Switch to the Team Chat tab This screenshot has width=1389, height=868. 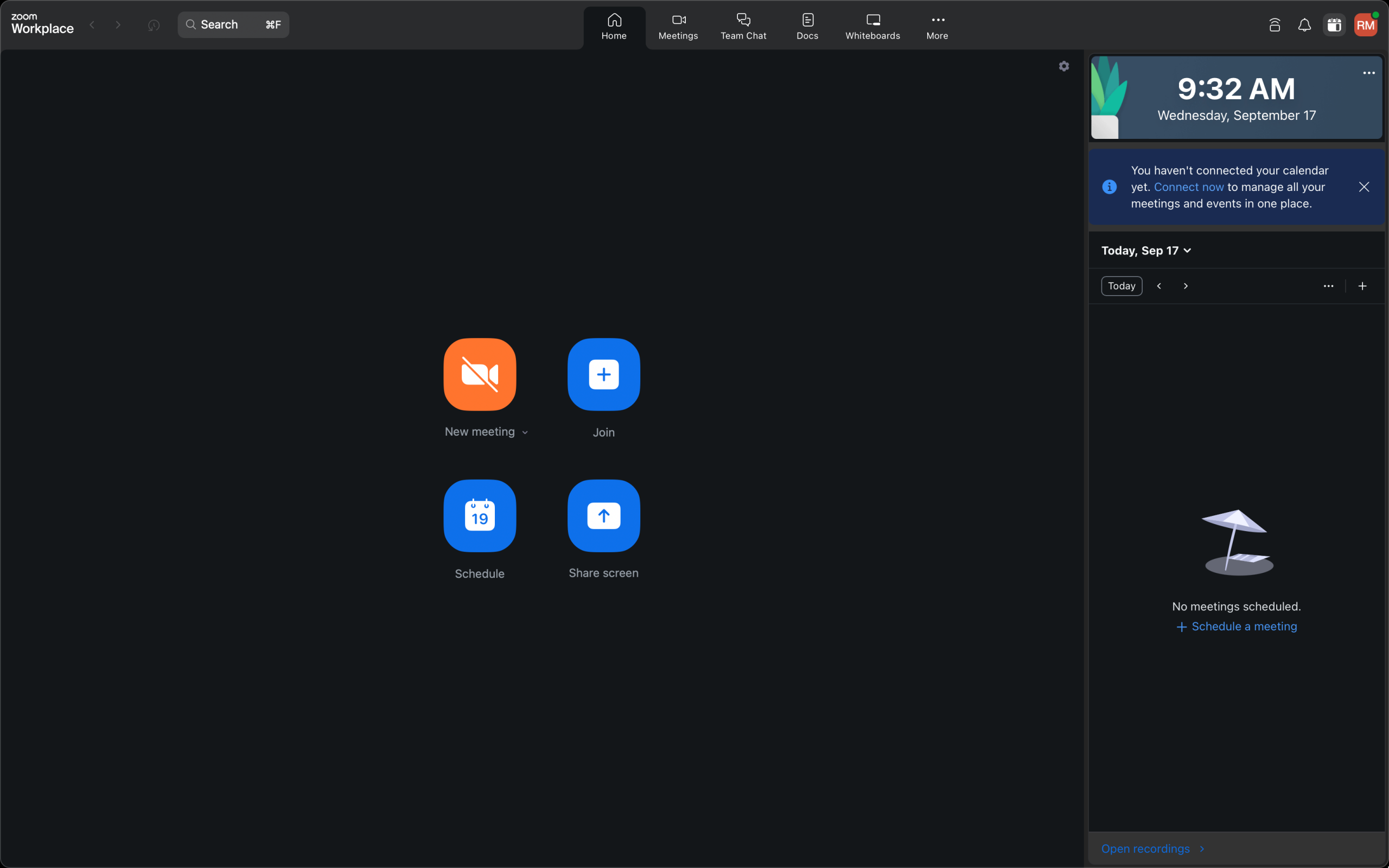tap(743, 27)
